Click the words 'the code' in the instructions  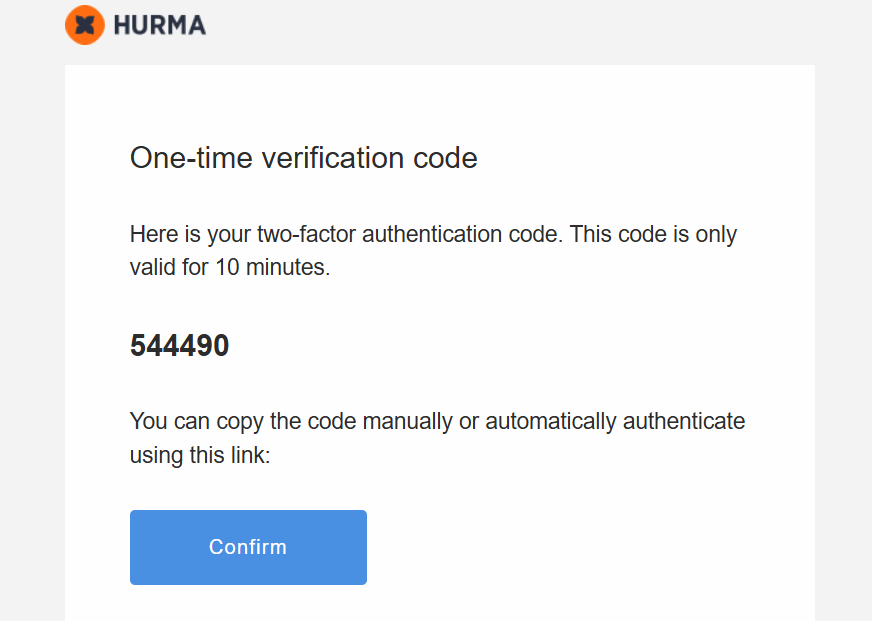[x=318, y=421]
